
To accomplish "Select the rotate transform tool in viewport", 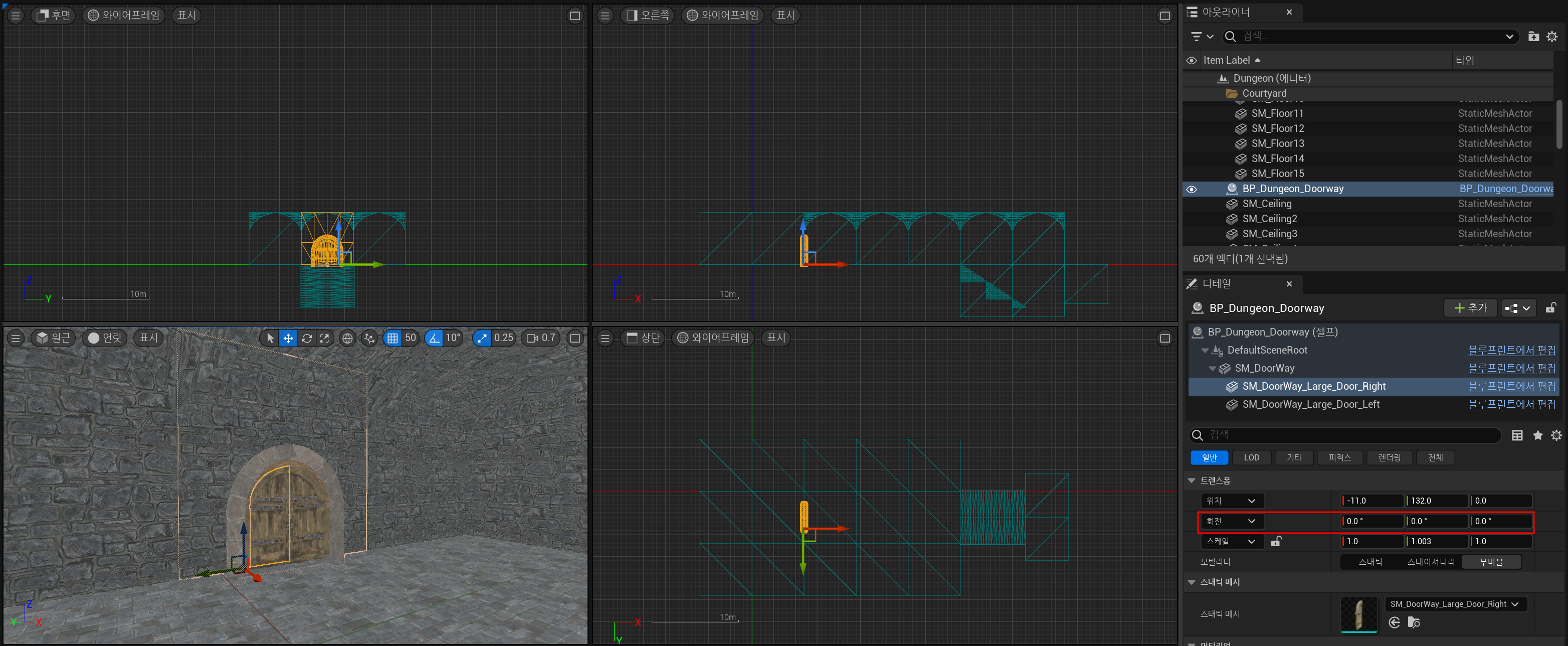I will tap(307, 338).
